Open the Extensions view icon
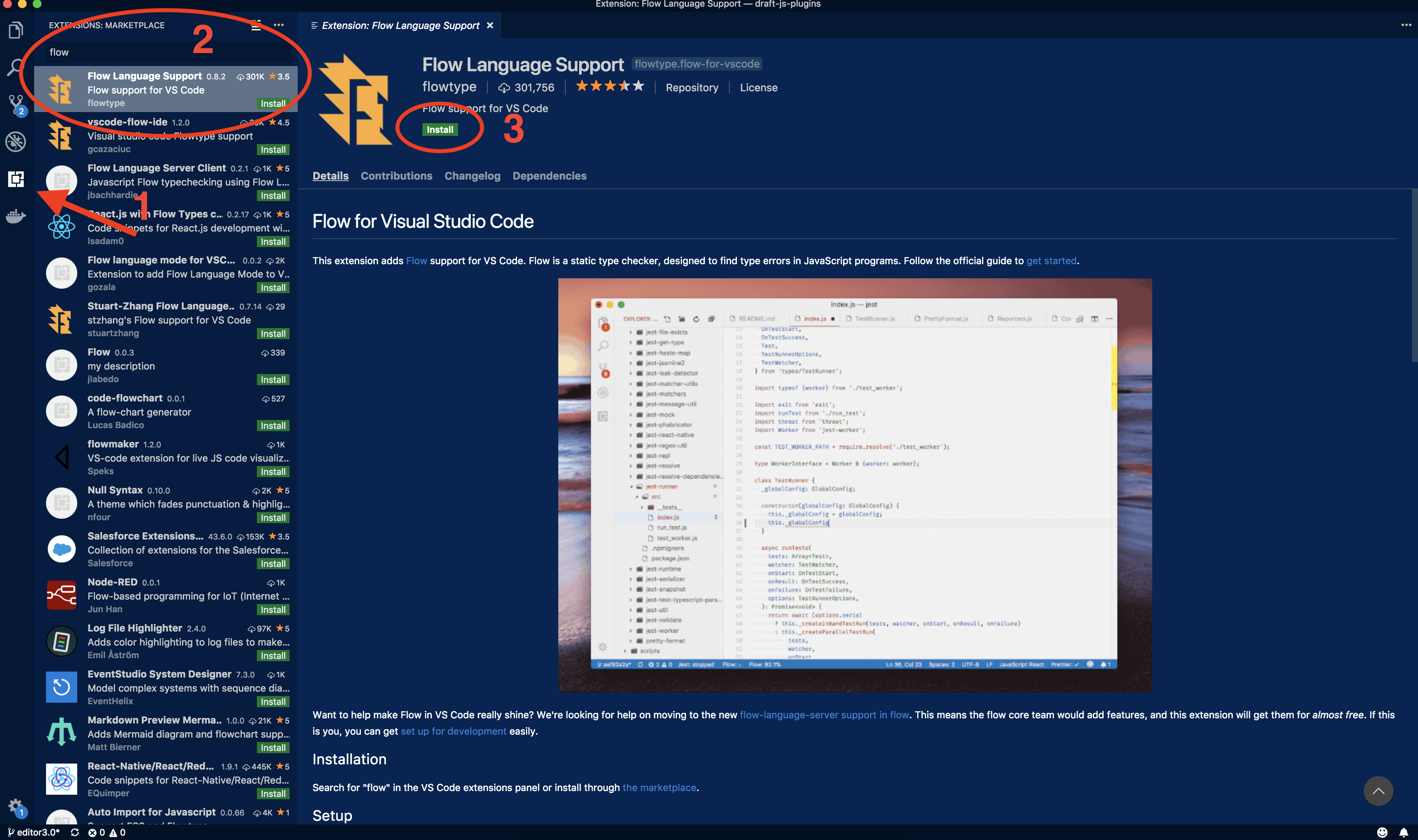Screen dimensions: 1418x840 point(16,179)
